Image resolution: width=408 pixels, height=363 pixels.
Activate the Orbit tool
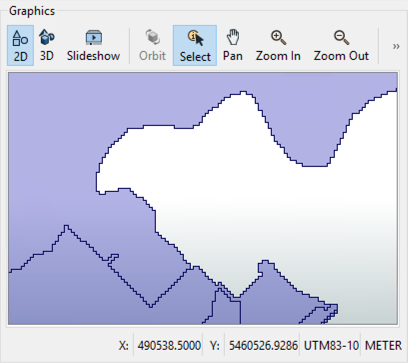coord(152,45)
